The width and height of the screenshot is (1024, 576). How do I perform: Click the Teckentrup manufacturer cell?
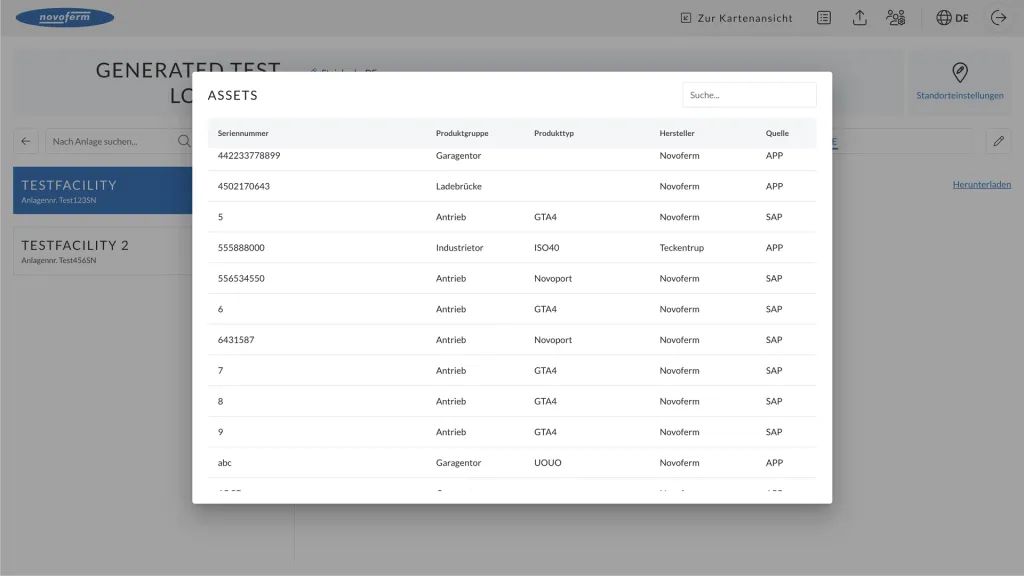coord(681,248)
